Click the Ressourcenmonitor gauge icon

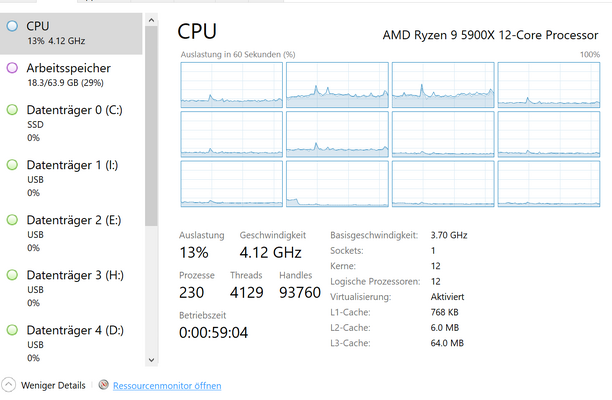coord(103,385)
